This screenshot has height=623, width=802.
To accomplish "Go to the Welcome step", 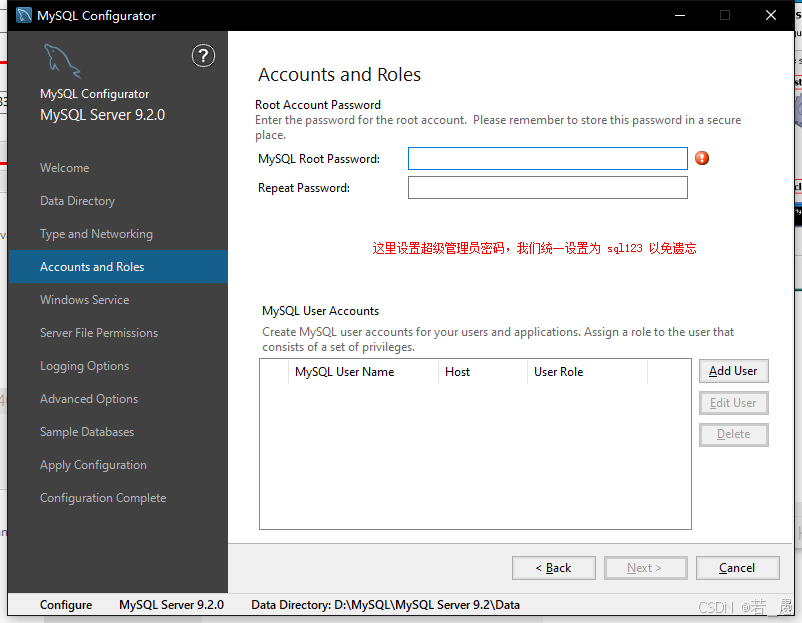I will tap(64, 168).
